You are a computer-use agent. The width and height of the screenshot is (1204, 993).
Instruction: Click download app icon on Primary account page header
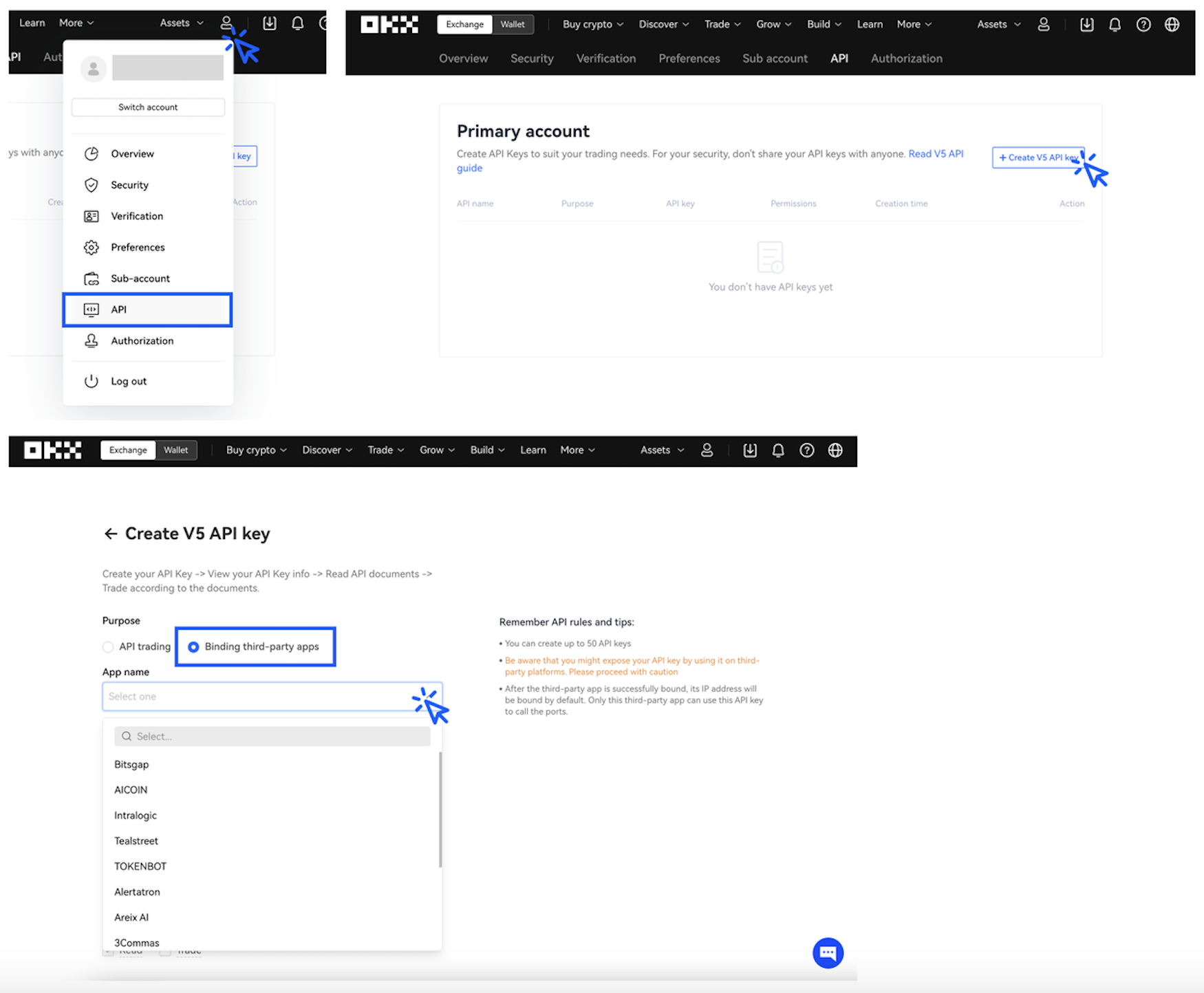1087,25
